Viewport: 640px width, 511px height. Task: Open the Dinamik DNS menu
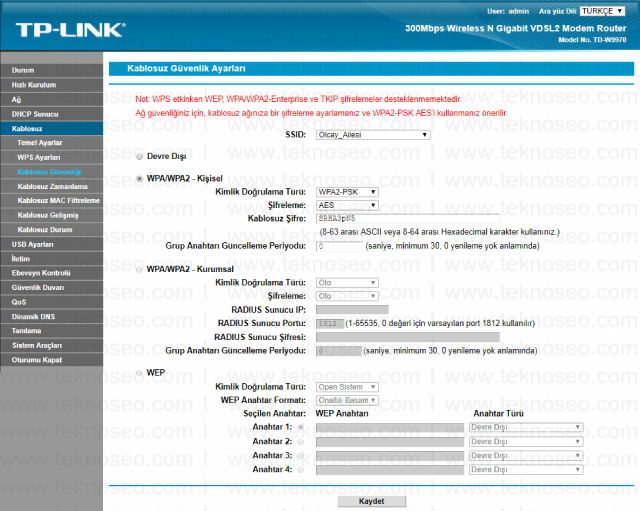pyautogui.click(x=51, y=317)
